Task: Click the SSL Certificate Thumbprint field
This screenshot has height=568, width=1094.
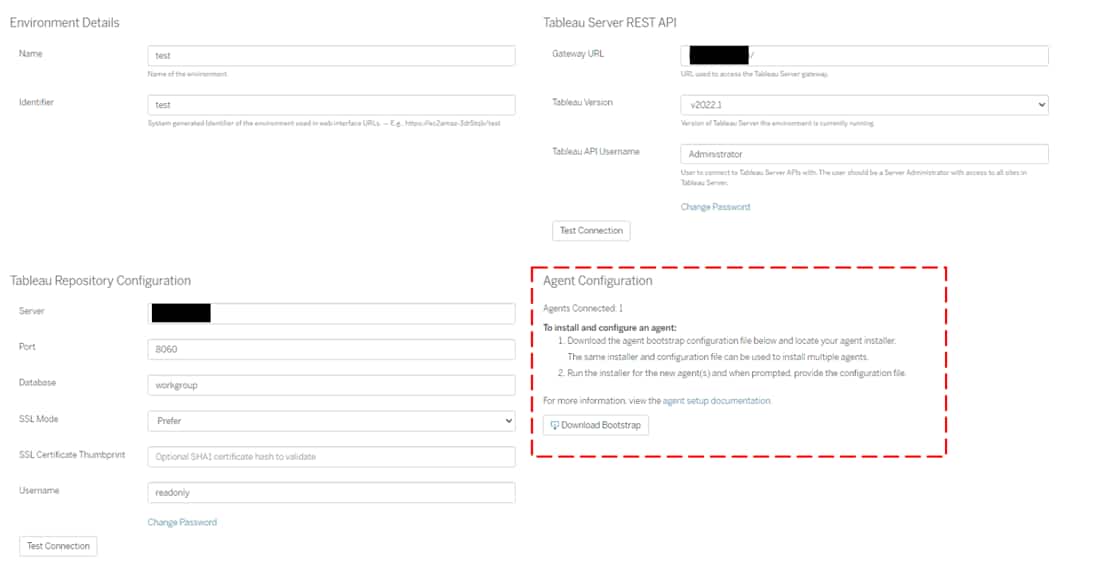Action: (331, 456)
